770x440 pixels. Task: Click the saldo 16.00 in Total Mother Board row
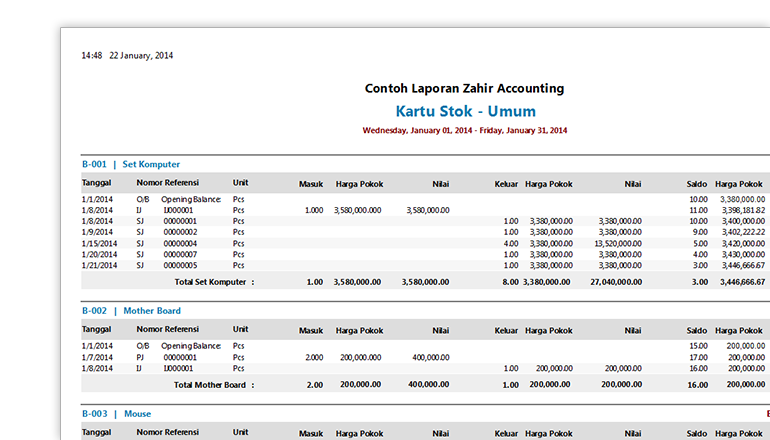click(698, 385)
